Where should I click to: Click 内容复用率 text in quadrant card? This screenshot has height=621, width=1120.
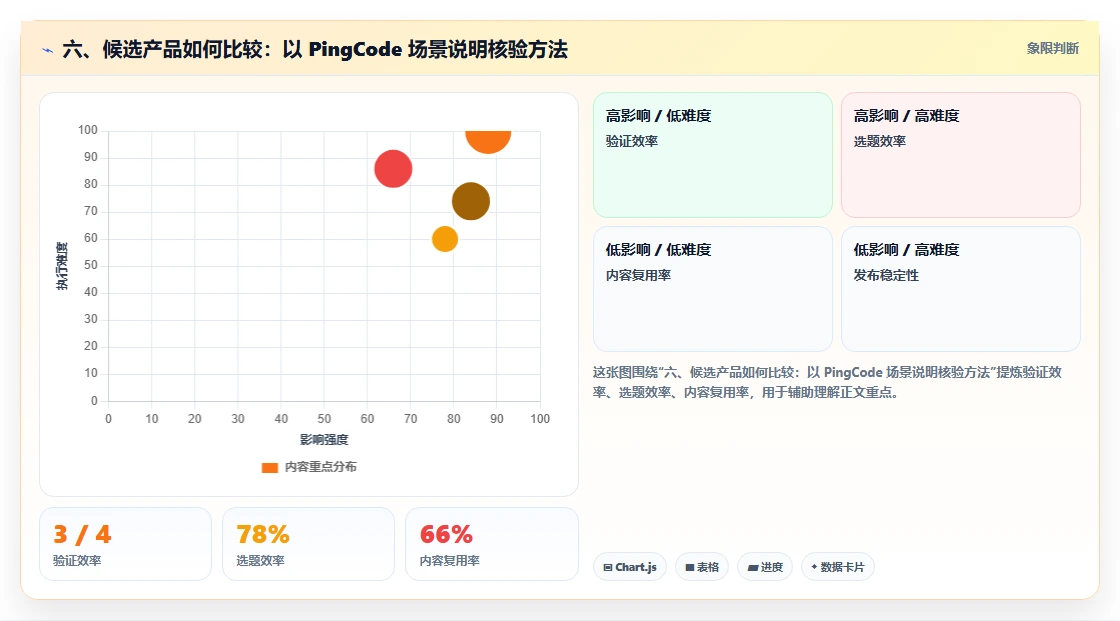638,275
